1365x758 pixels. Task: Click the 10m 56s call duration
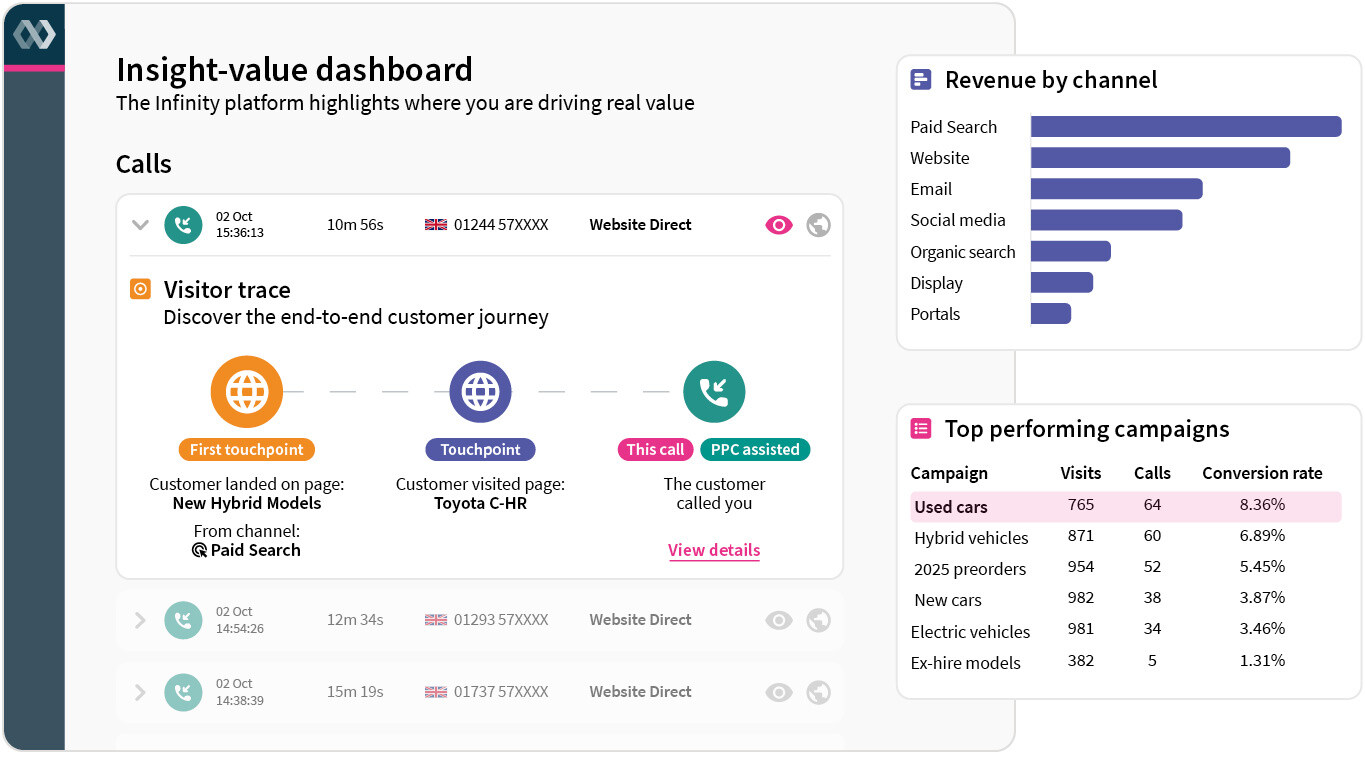click(355, 225)
